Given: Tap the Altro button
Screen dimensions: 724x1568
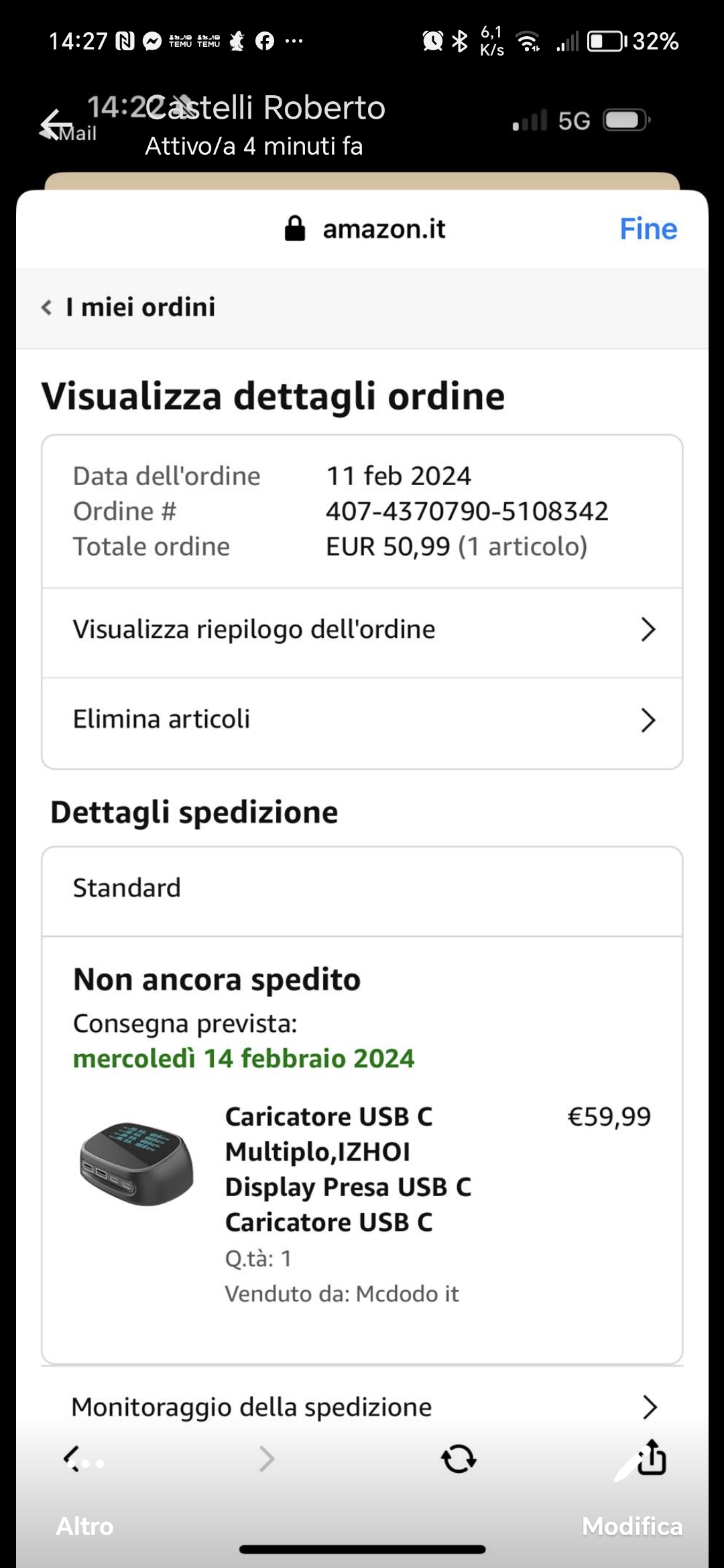Looking at the screenshot, I should point(84,1526).
